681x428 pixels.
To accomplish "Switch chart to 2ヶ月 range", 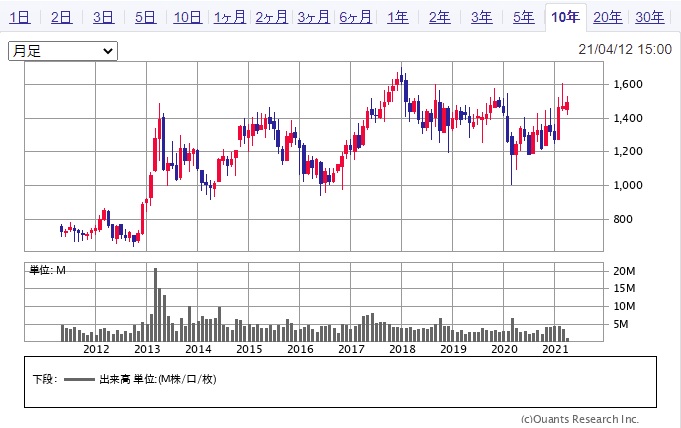I will [271, 17].
